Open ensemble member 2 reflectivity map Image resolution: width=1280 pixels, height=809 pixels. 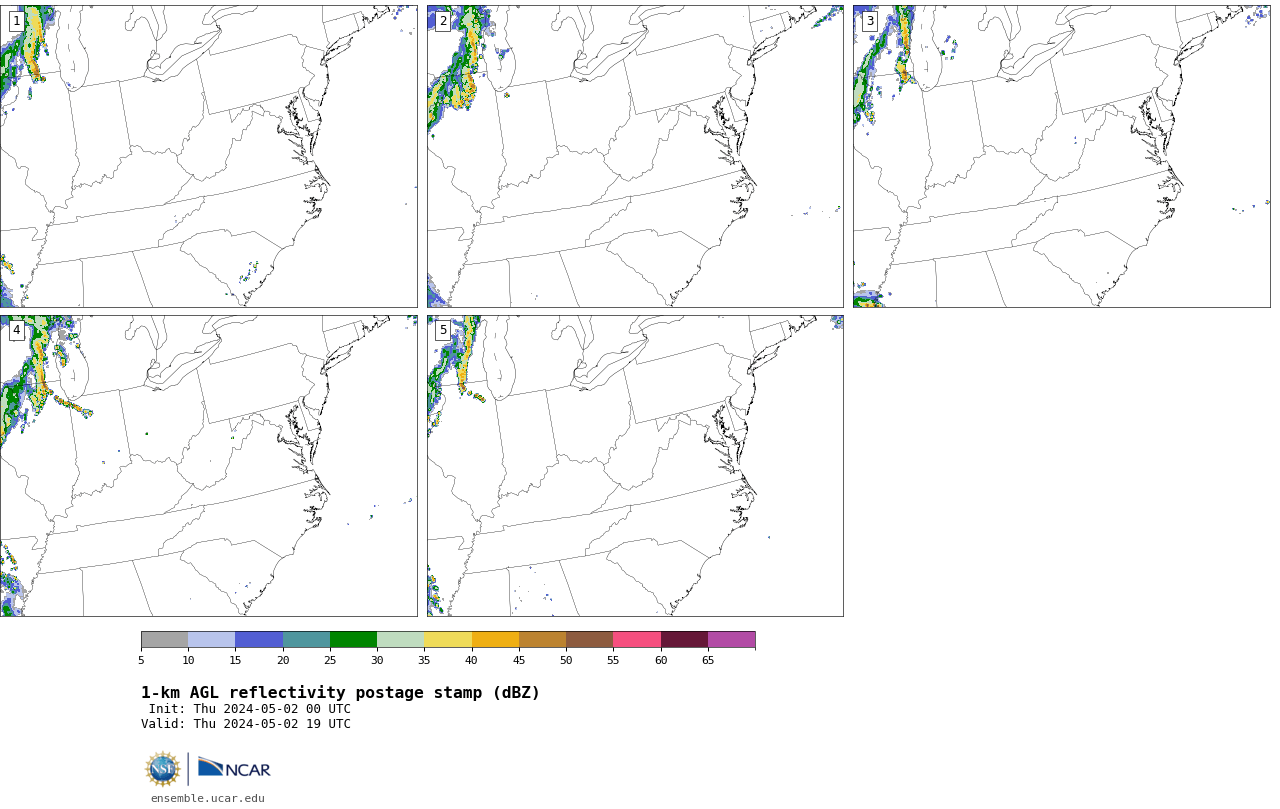[635, 156]
